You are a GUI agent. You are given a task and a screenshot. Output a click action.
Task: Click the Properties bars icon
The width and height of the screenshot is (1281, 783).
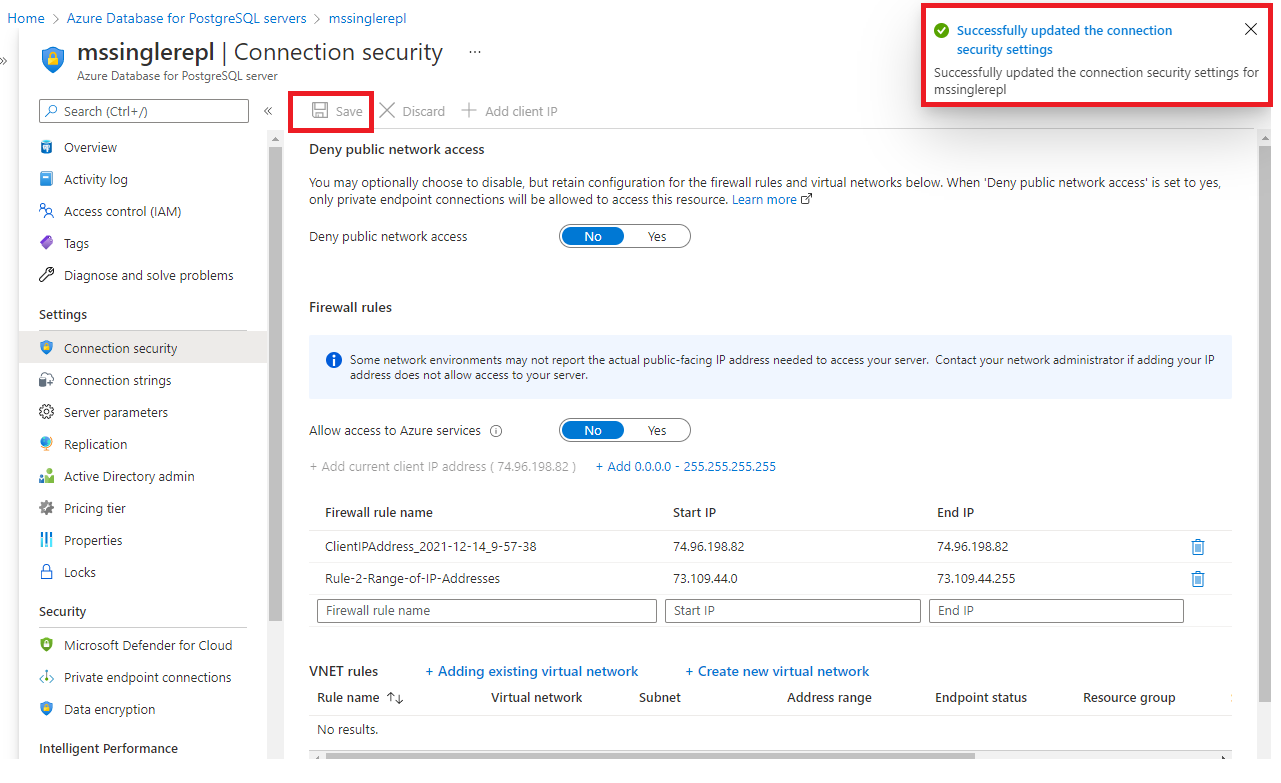click(46, 540)
